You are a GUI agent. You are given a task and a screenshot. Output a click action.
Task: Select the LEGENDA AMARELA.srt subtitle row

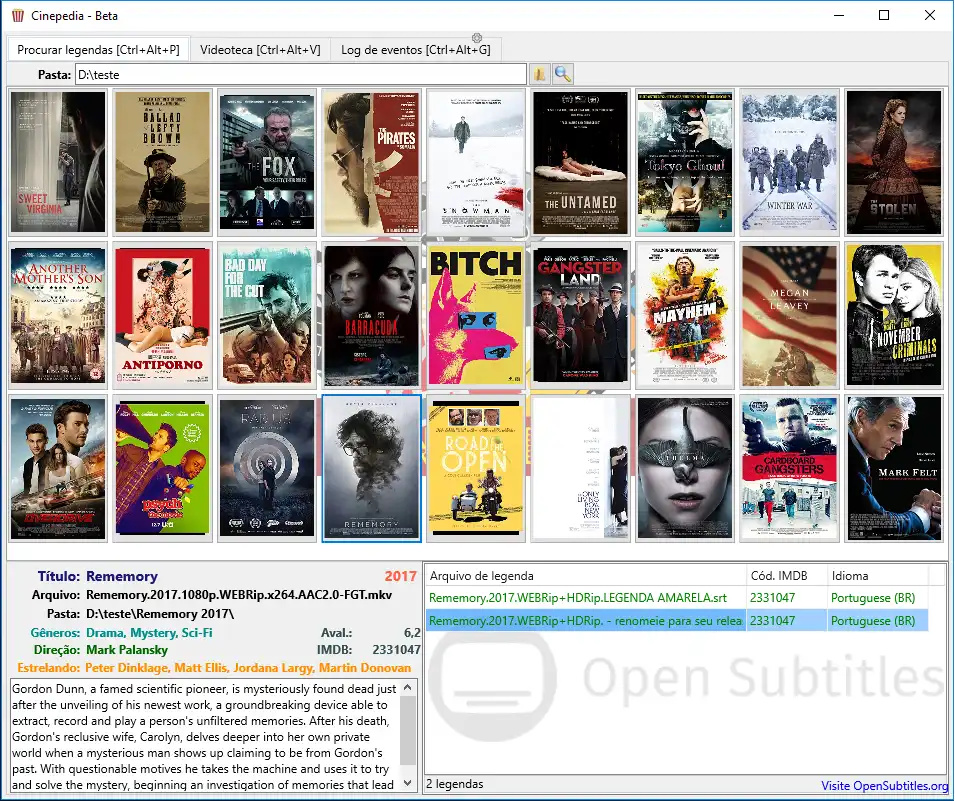coord(677,598)
